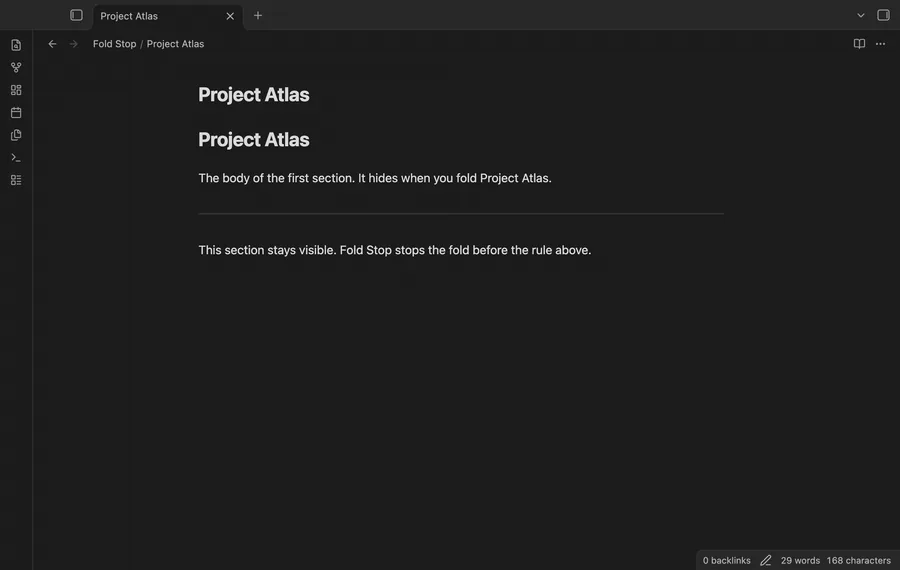Toggle the left sidebar panel
The image size is (900, 570).
pos(76,15)
